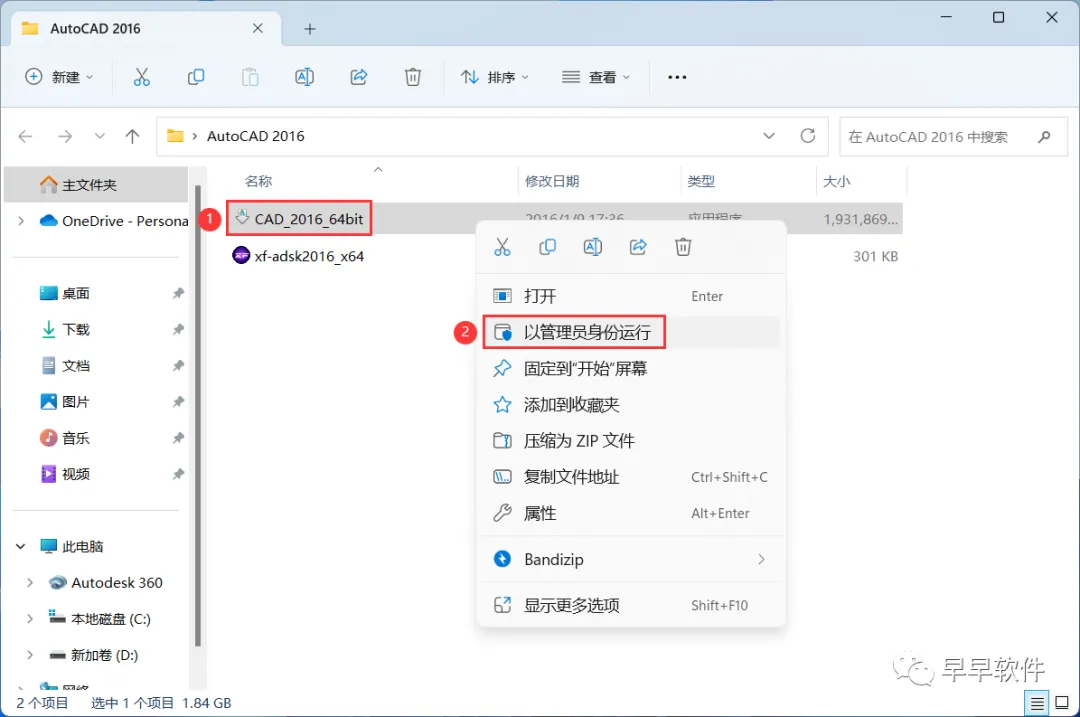
Task: Click the toolbar Paste icon
Action: (250, 77)
